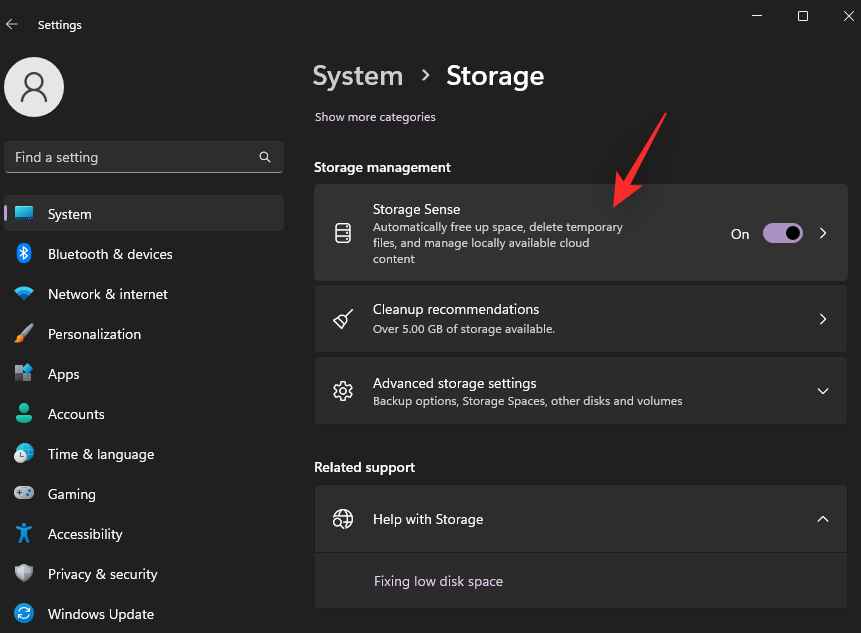Open Accounts settings page

point(144,414)
